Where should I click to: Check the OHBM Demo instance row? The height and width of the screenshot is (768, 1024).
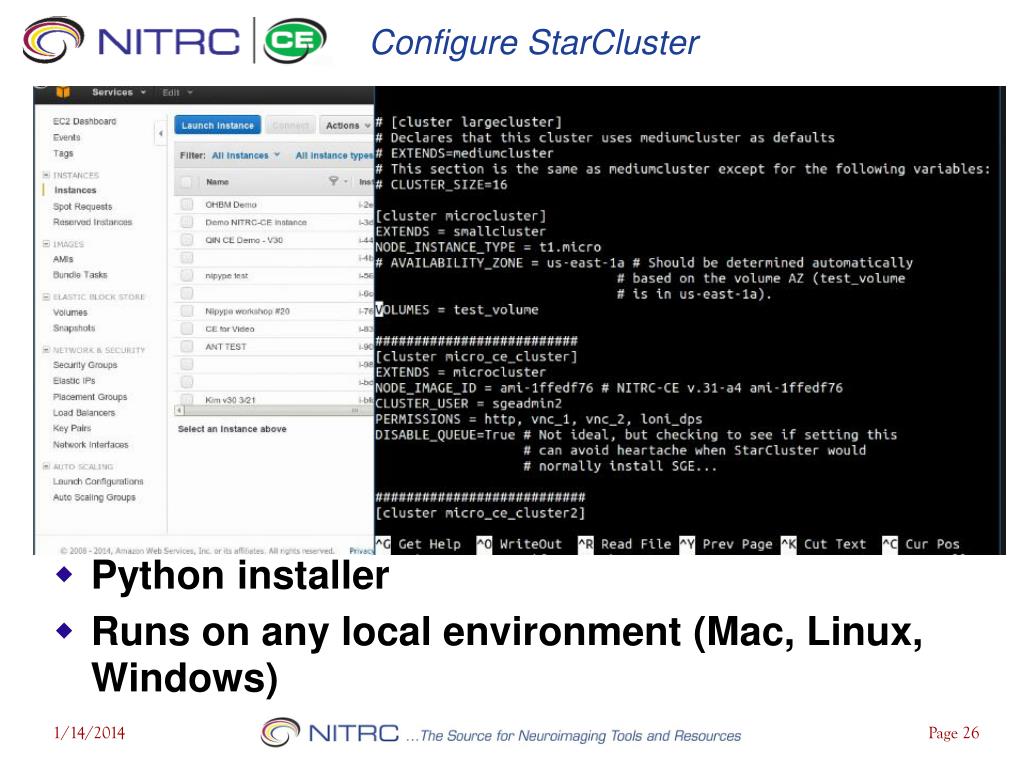point(187,204)
